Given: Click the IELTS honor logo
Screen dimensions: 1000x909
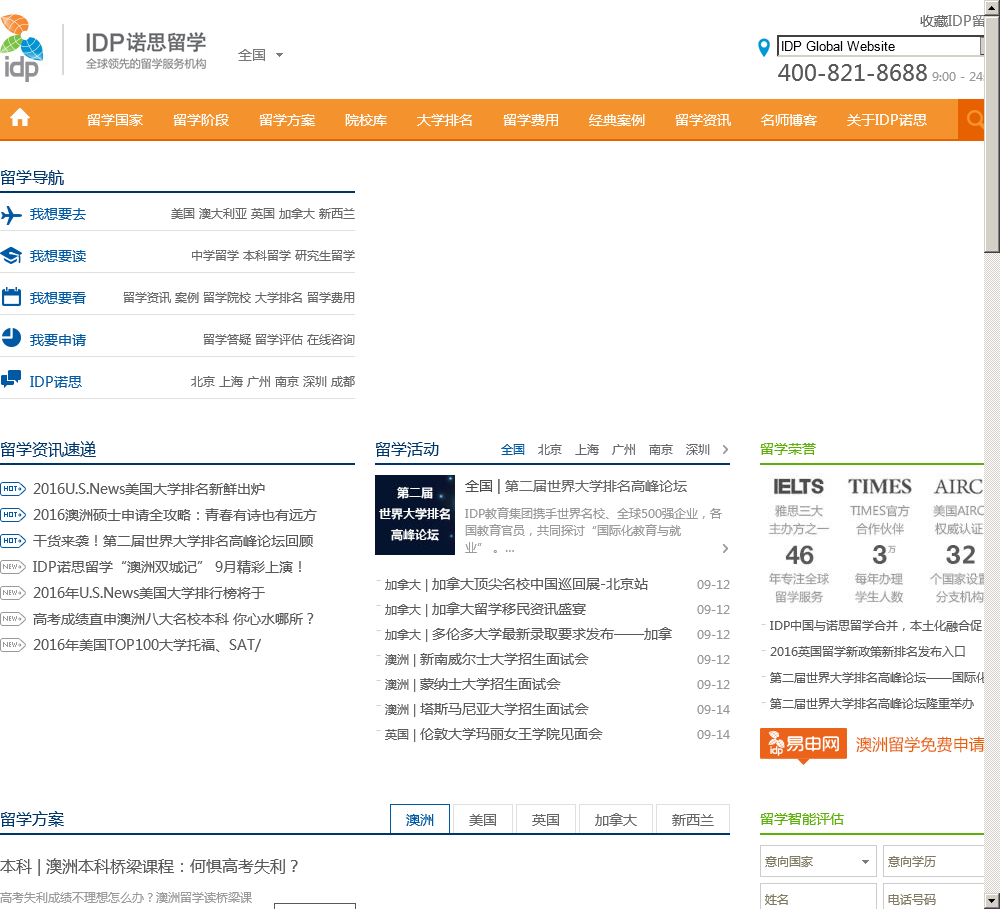Looking at the screenshot, I should tap(798, 487).
